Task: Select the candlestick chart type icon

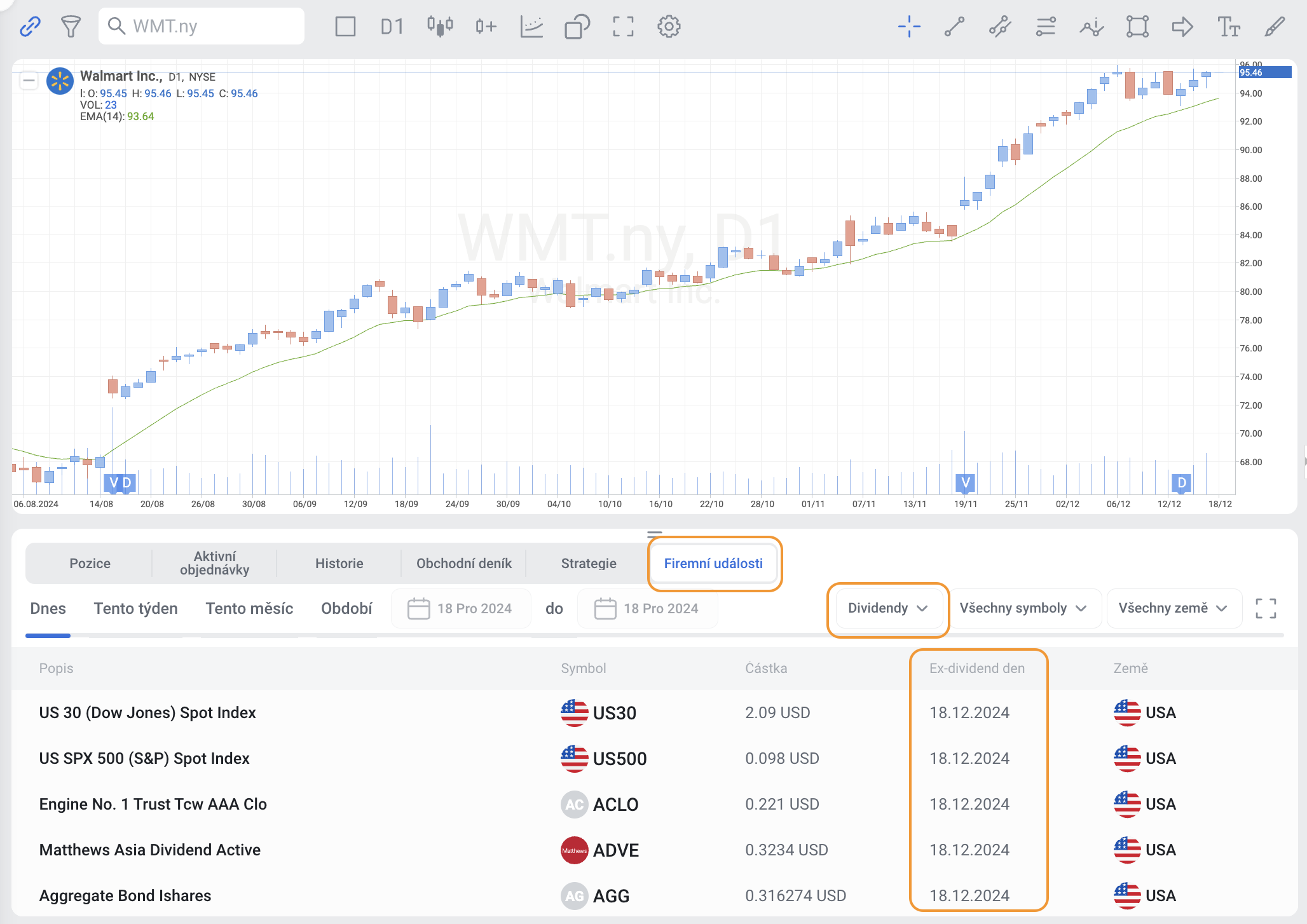Action: pos(440,27)
